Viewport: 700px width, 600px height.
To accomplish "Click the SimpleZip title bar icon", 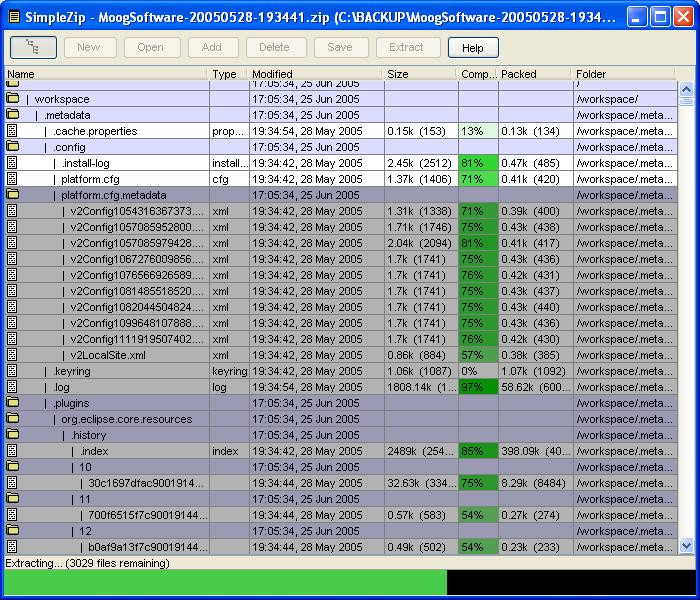I will (14, 17).
